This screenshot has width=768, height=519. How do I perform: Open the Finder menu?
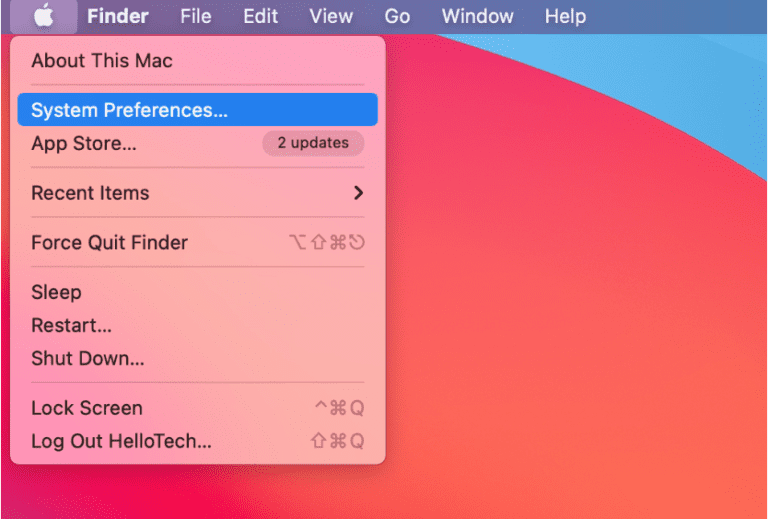point(118,17)
